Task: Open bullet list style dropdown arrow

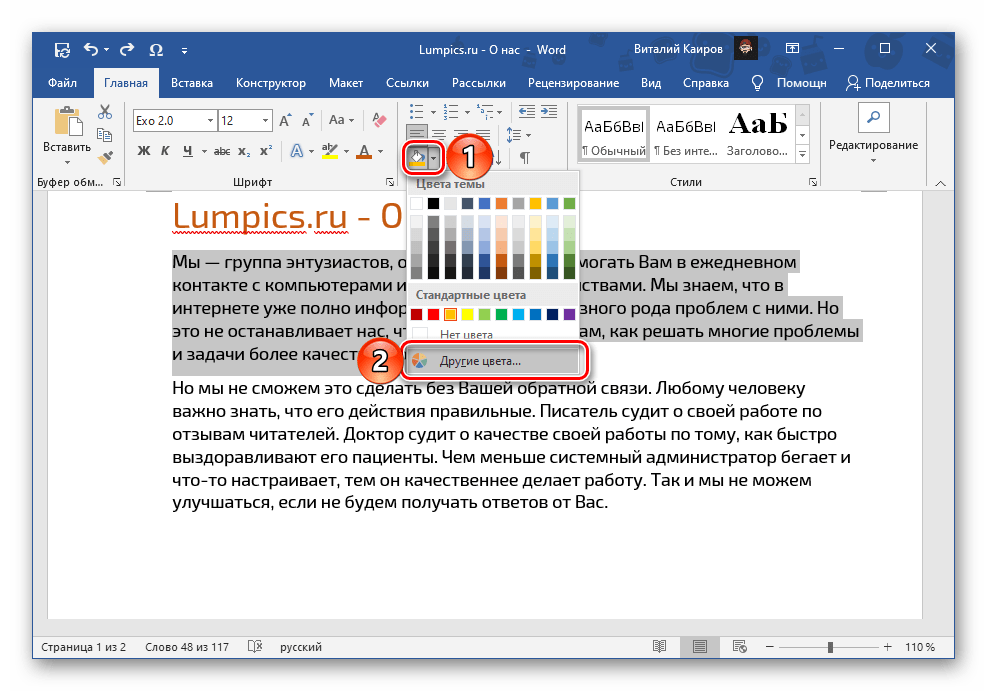Action: [x=433, y=113]
